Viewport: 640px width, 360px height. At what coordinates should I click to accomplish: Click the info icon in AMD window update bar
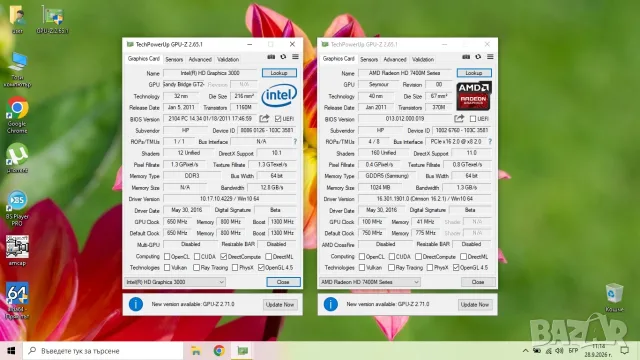331,304
